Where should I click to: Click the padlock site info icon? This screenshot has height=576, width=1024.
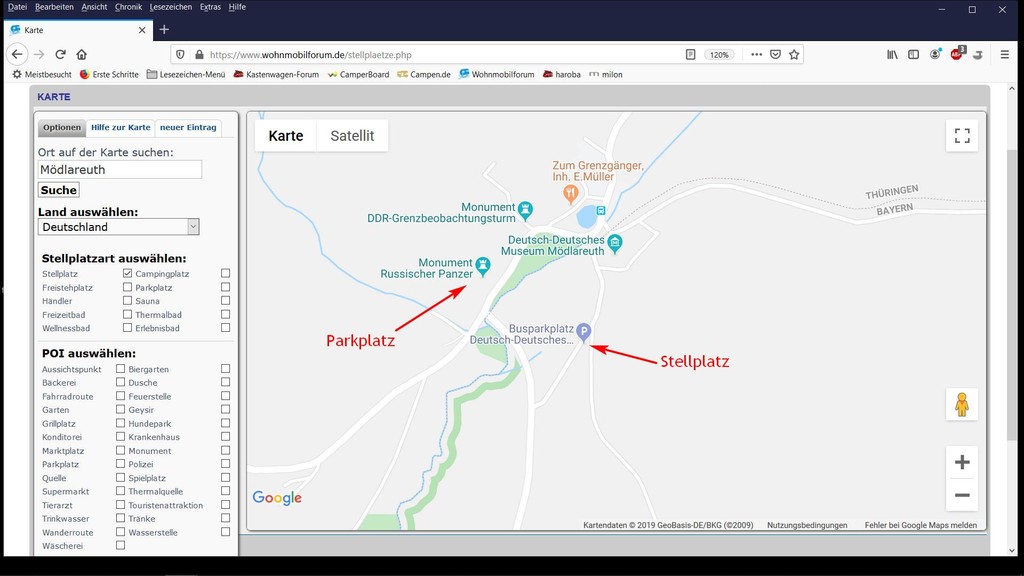pyautogui.click(x=199, y=55)
